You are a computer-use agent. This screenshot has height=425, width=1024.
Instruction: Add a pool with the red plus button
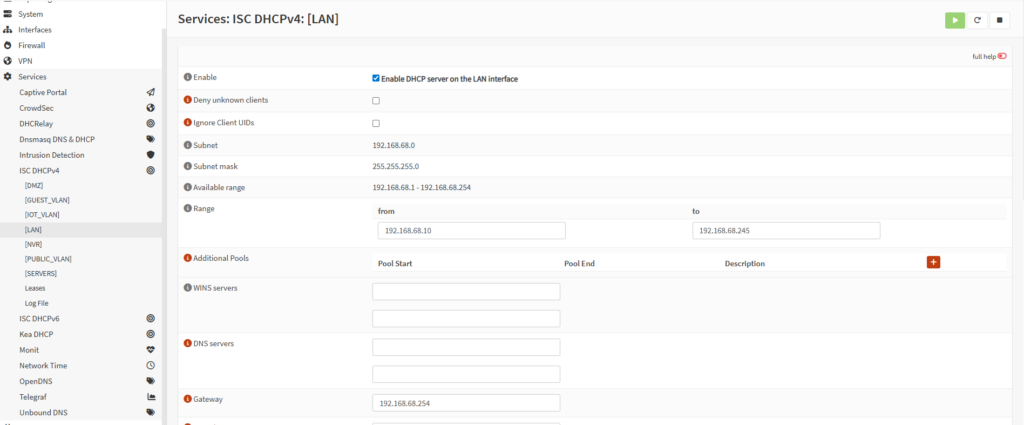(x=933, y=262)
